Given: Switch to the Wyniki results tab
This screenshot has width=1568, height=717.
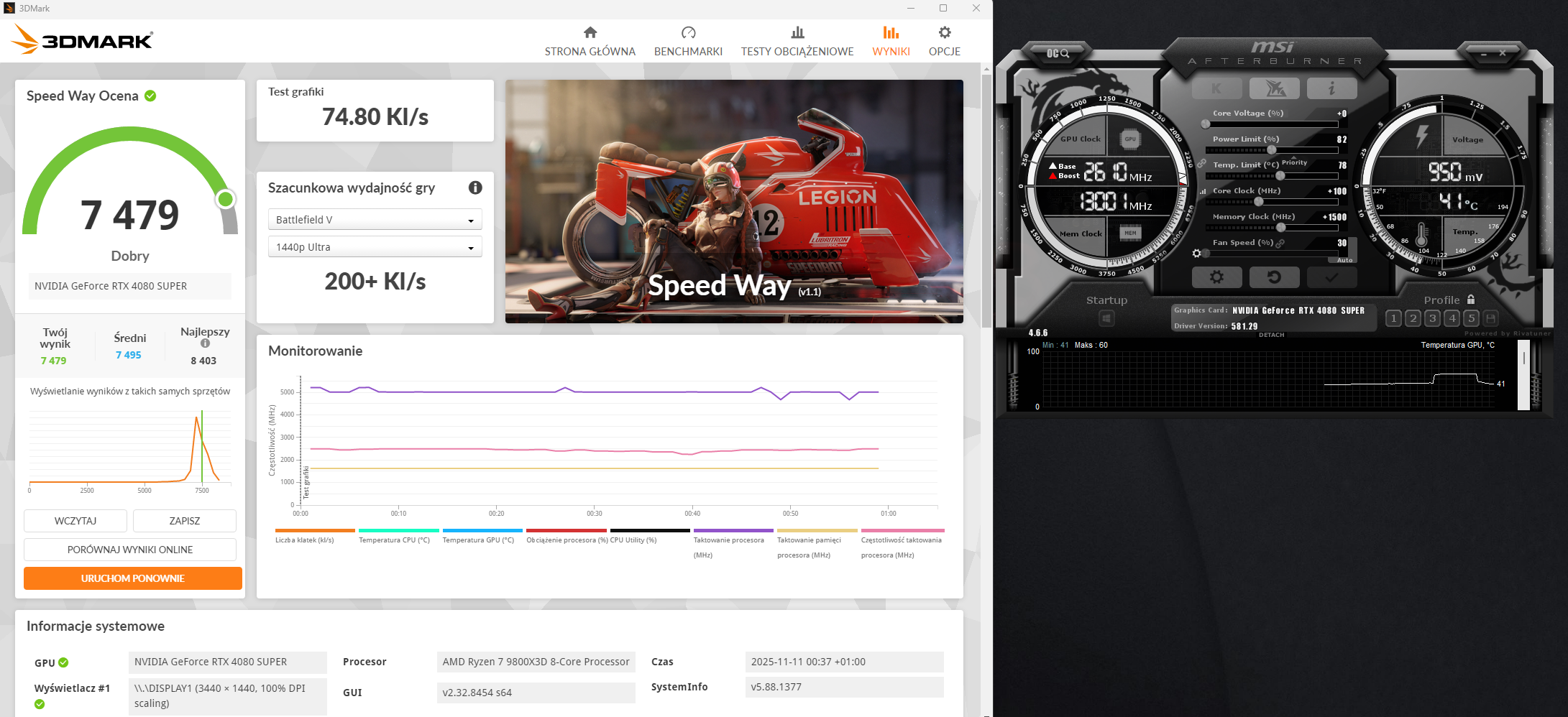Looking at the screenshot, I should point(891,41).
